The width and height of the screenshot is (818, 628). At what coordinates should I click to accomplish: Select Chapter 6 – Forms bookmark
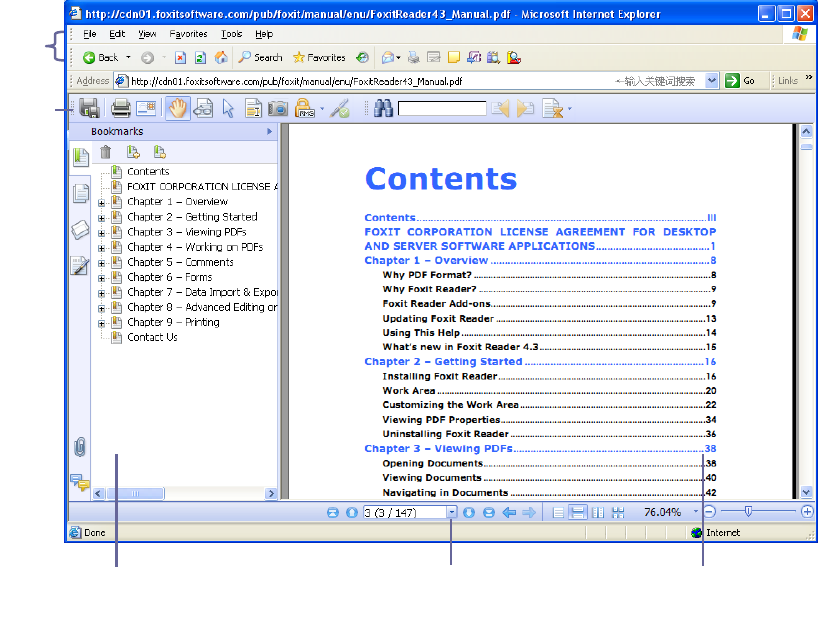170,277
